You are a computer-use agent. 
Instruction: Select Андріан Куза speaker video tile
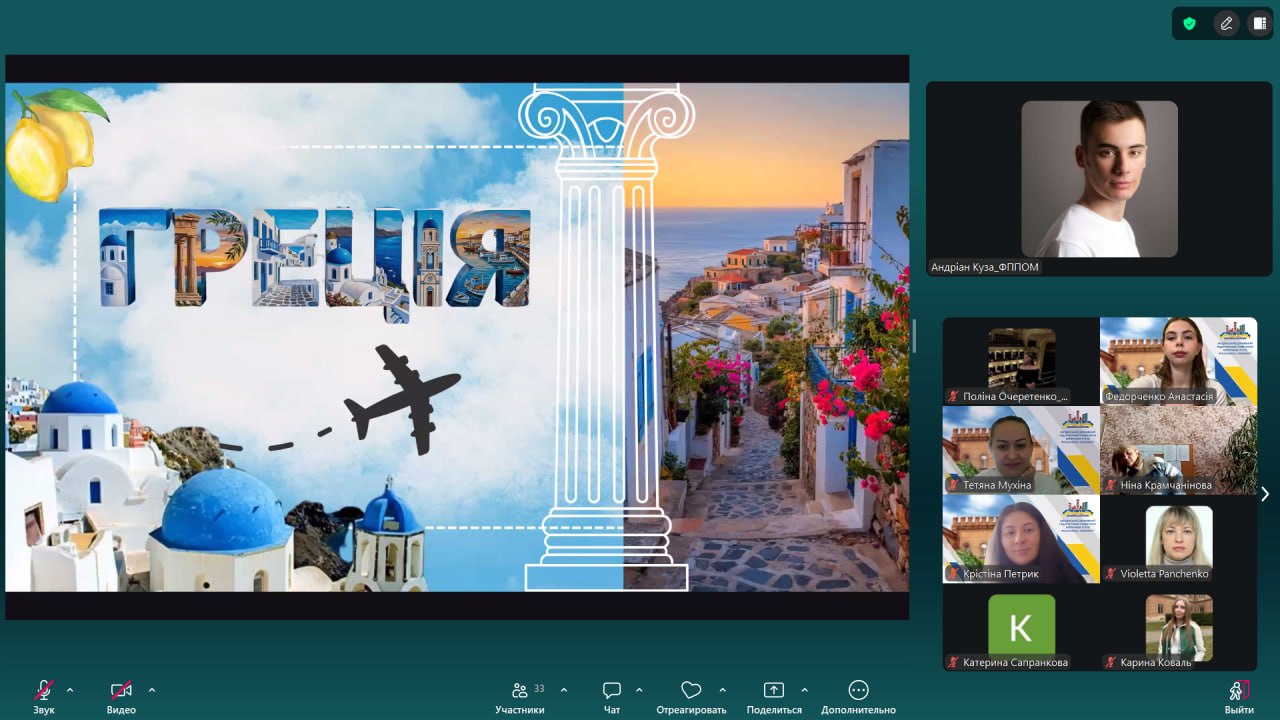pyautogui.click(x=1099, y=179)
